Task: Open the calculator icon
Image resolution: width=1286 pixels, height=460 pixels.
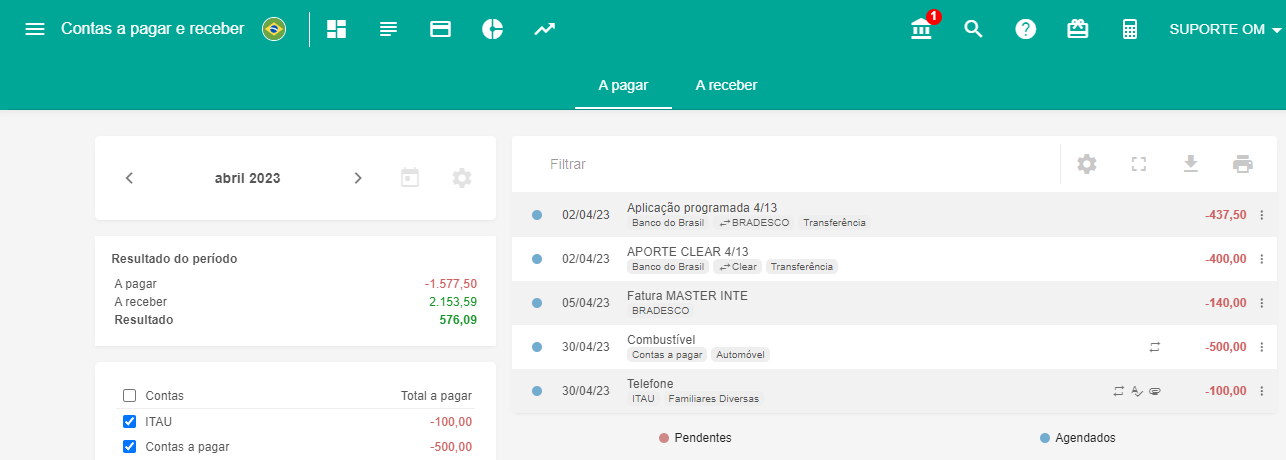Action: point(1130,29)
